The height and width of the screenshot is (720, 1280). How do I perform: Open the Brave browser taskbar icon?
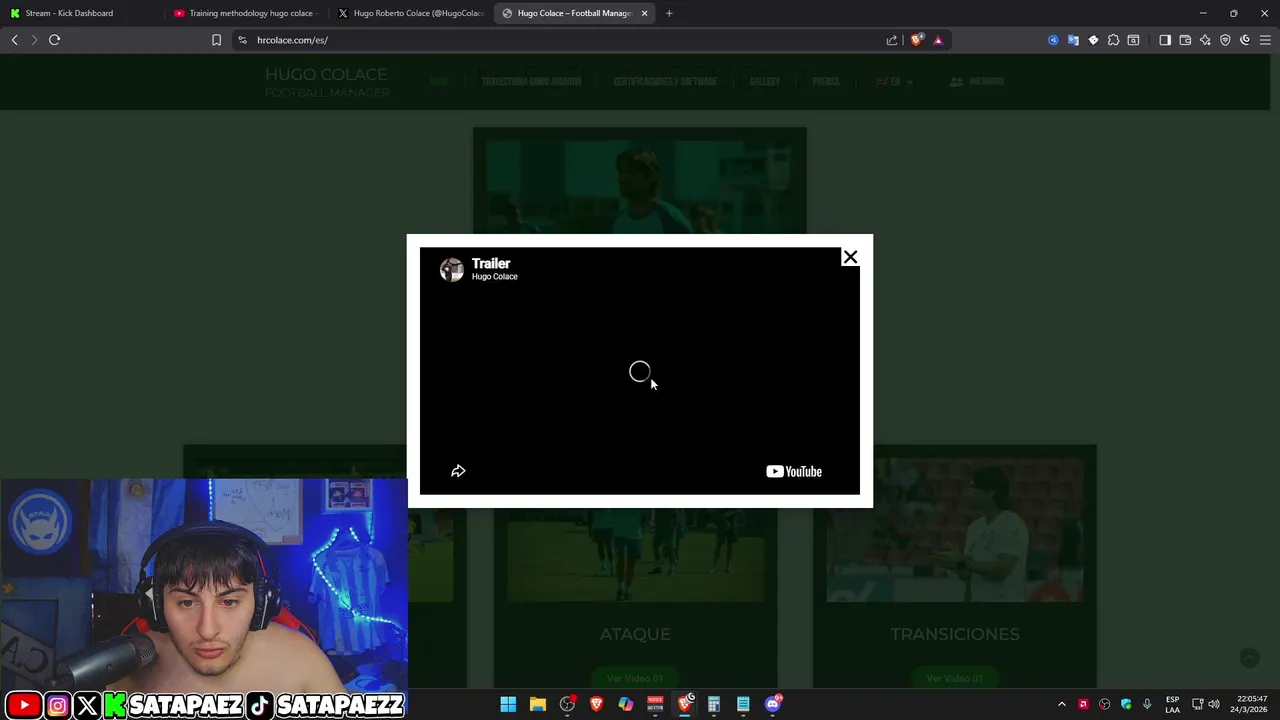click(596, 704)
